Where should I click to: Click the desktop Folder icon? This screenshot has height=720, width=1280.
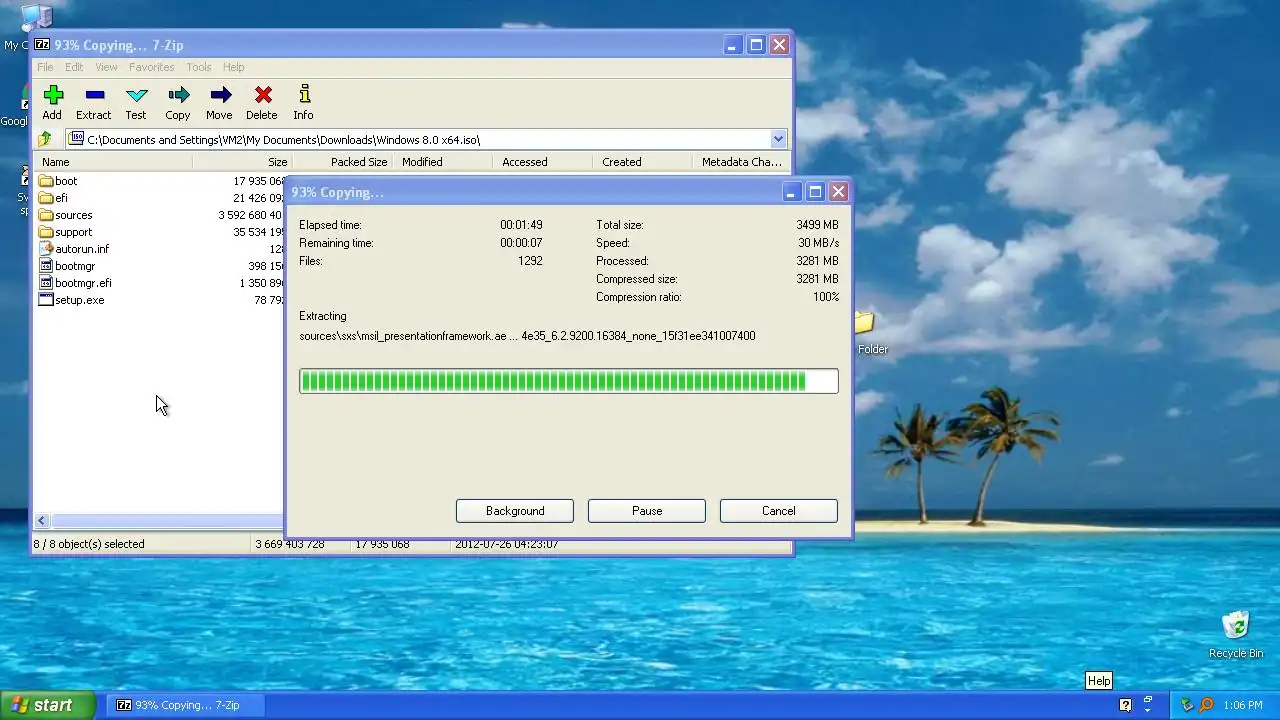click(865, 323)
